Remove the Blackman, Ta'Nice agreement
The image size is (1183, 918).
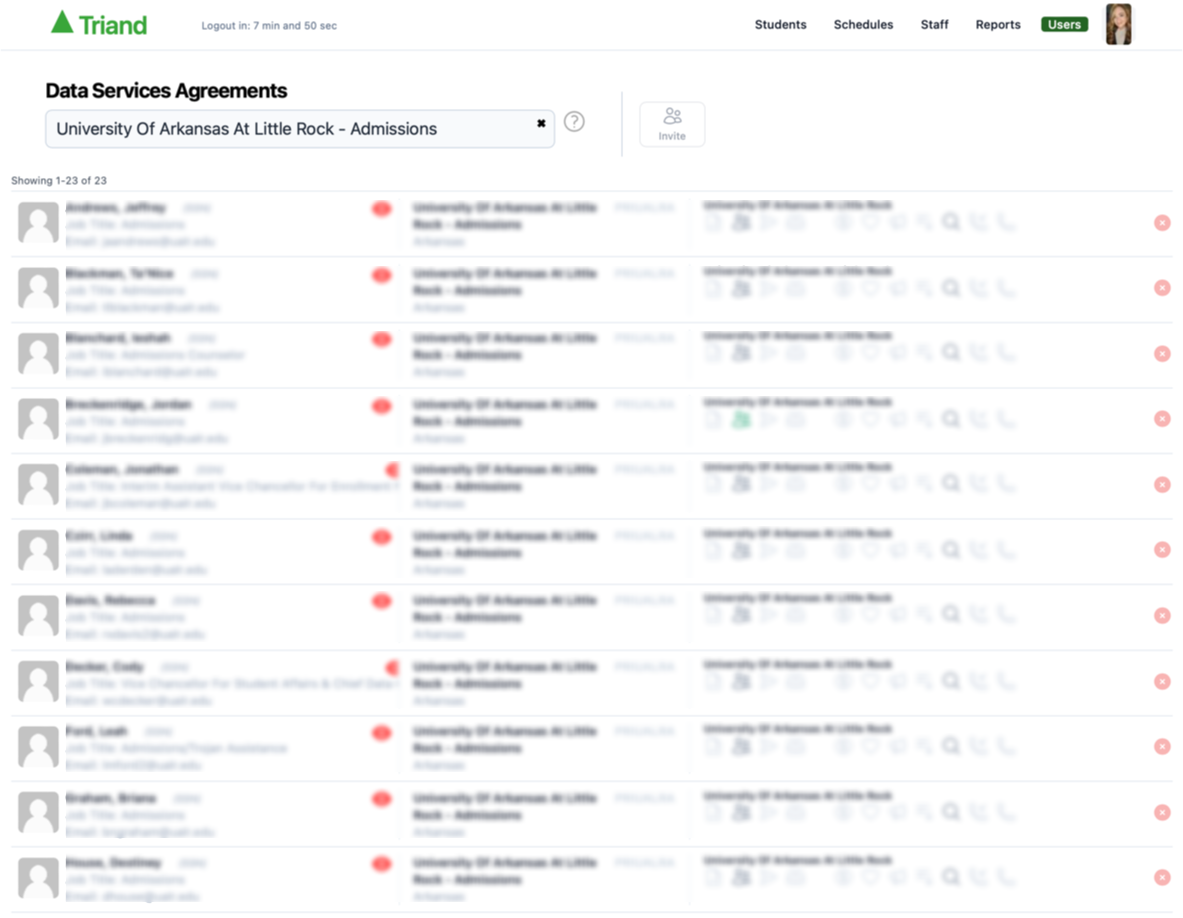pyautogui.click(x=1162, y=287)
